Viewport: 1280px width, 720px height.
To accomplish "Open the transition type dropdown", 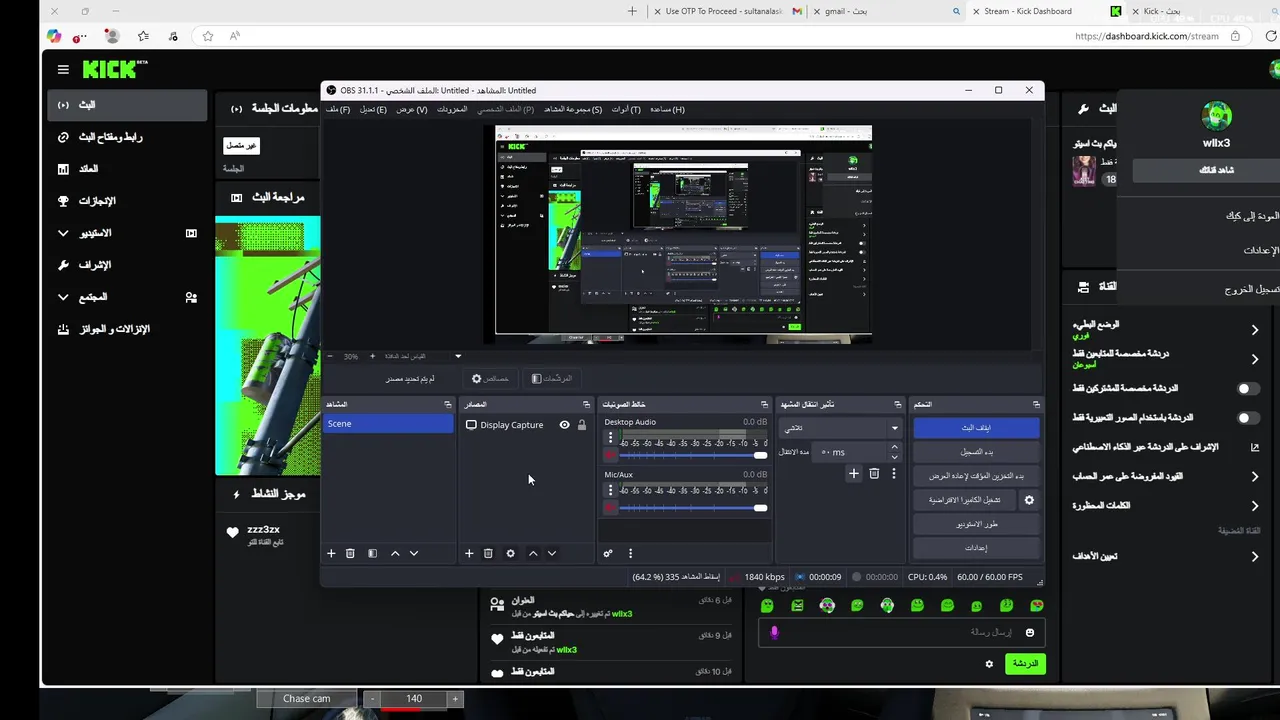I will (840, 428).
